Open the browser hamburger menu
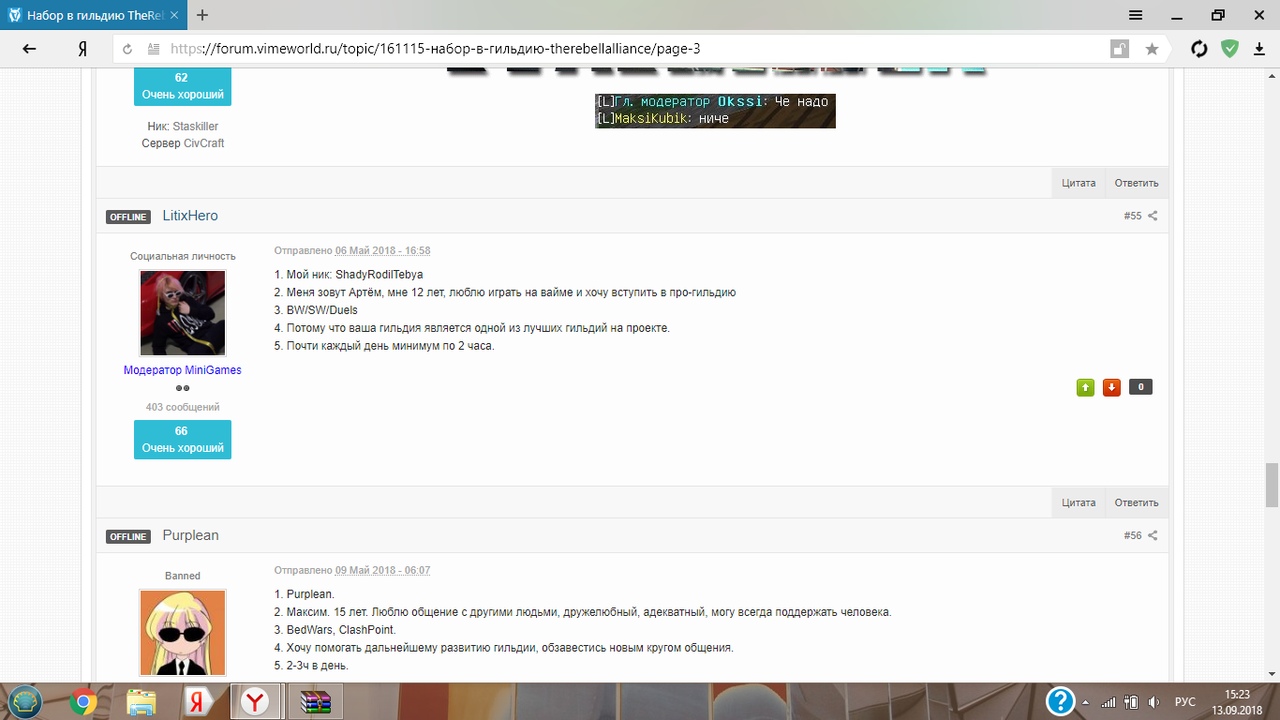This screenshot has height=720, width=1280. click(x=1136, y=15)
